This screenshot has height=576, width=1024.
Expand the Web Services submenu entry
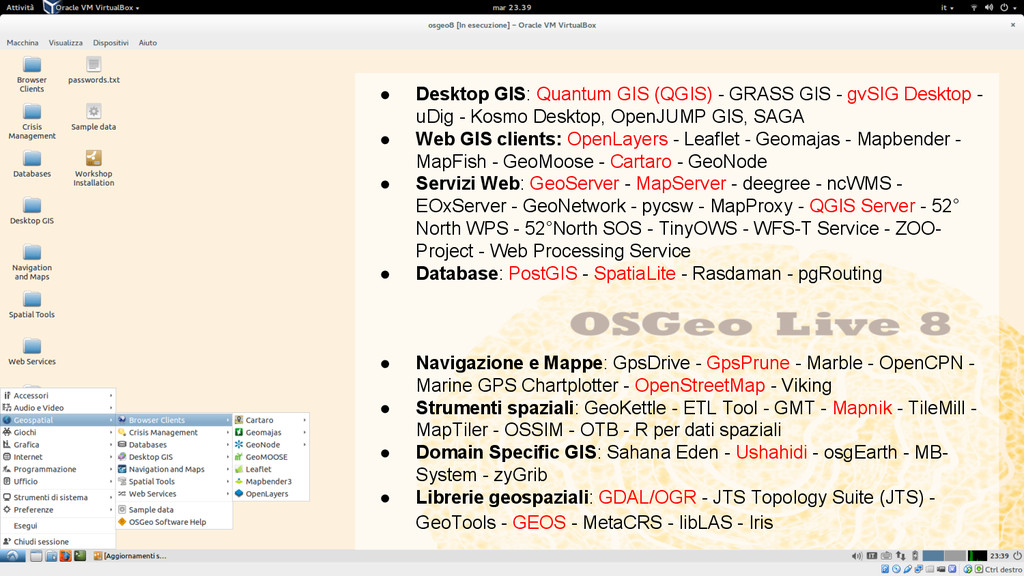174,494
